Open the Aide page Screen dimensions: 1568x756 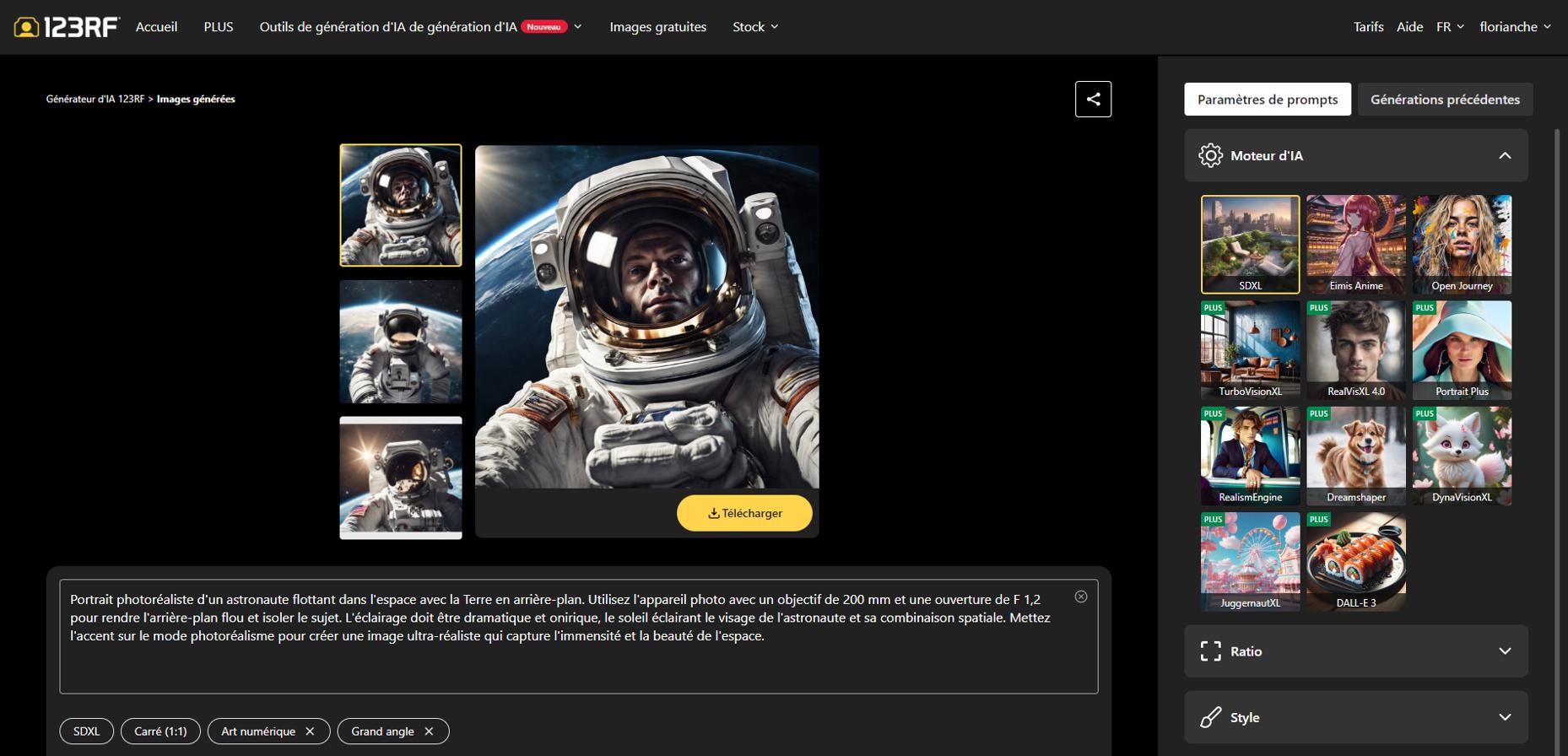point(1409,27)
